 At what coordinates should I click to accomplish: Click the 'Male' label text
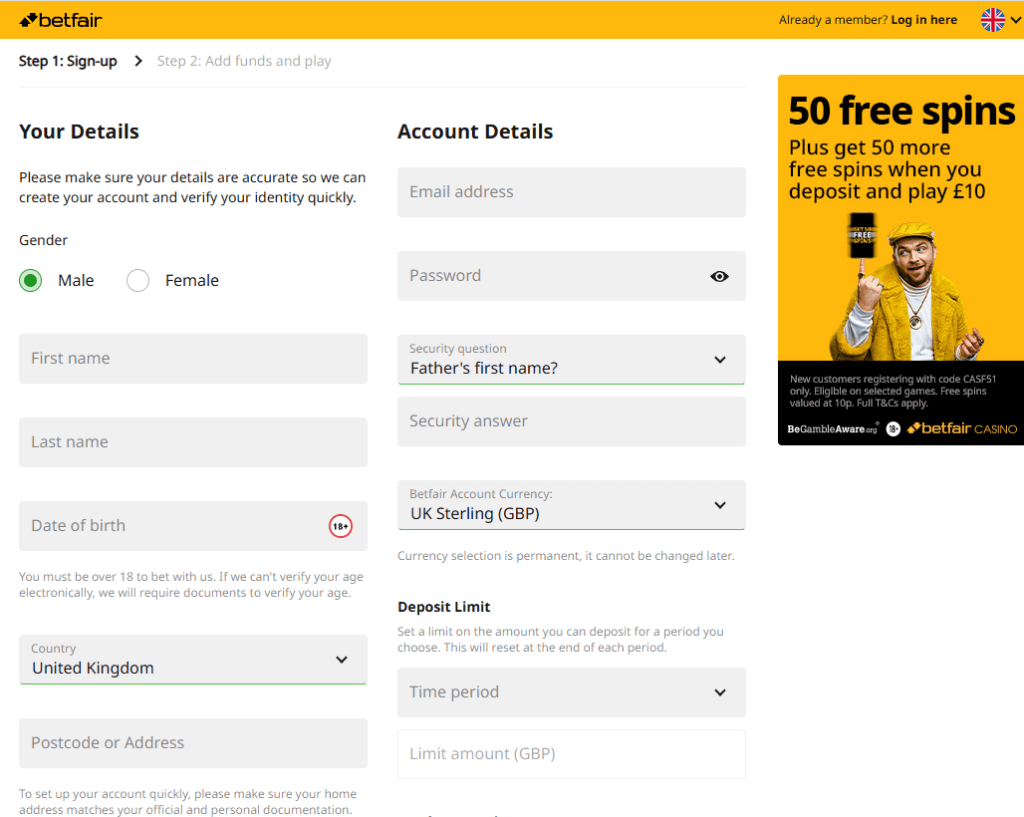point(76,281)
